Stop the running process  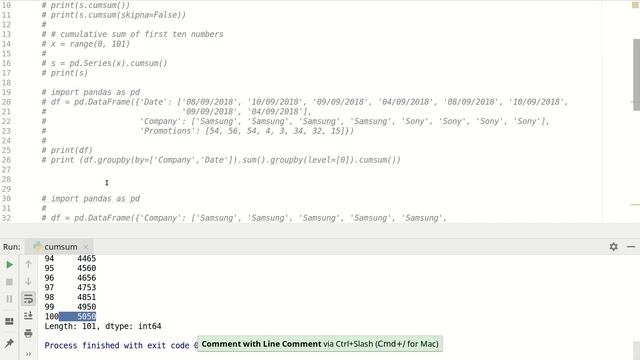click(x=9, y=282)
